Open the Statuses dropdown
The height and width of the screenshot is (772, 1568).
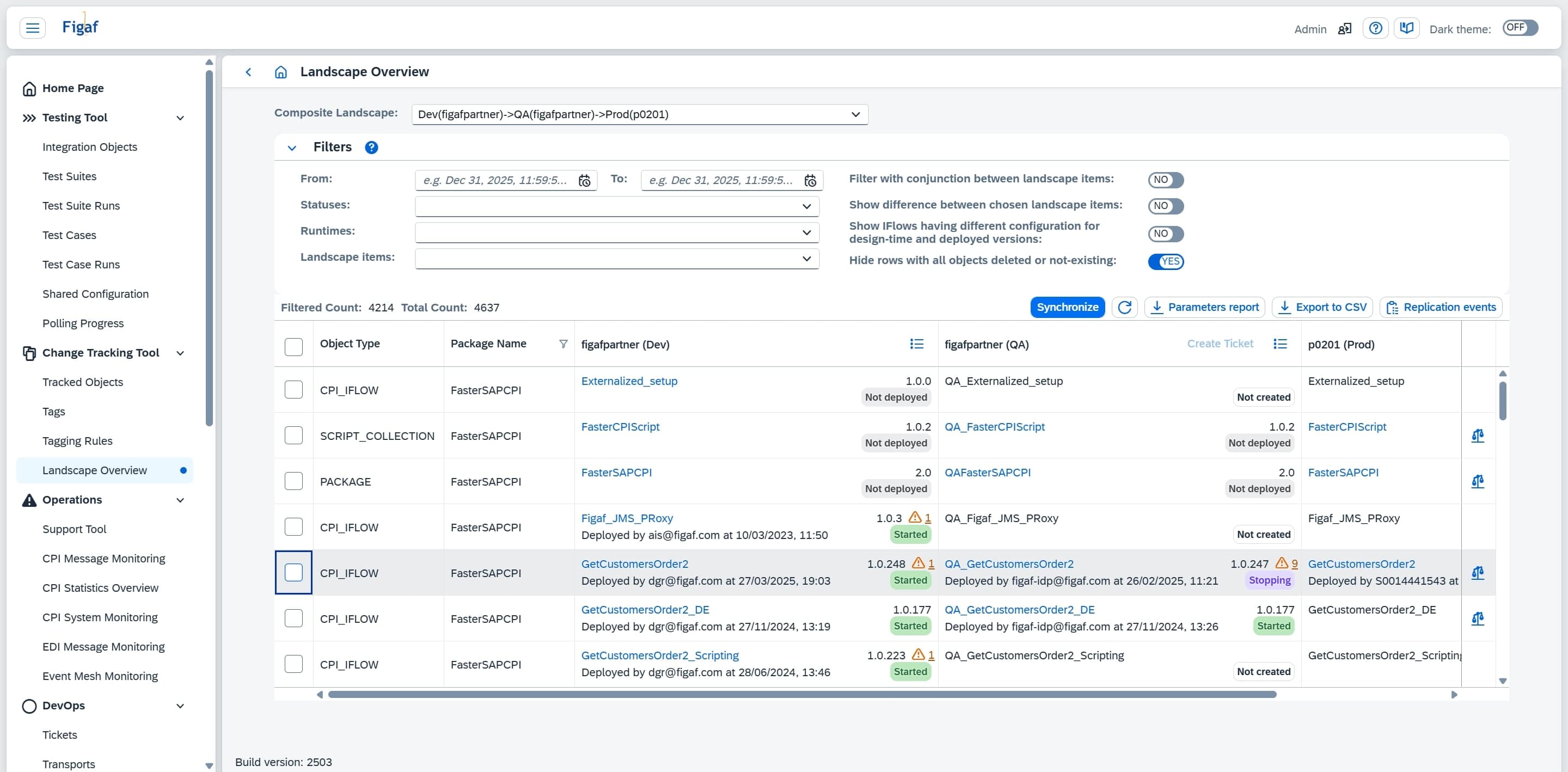pos(617,206)
